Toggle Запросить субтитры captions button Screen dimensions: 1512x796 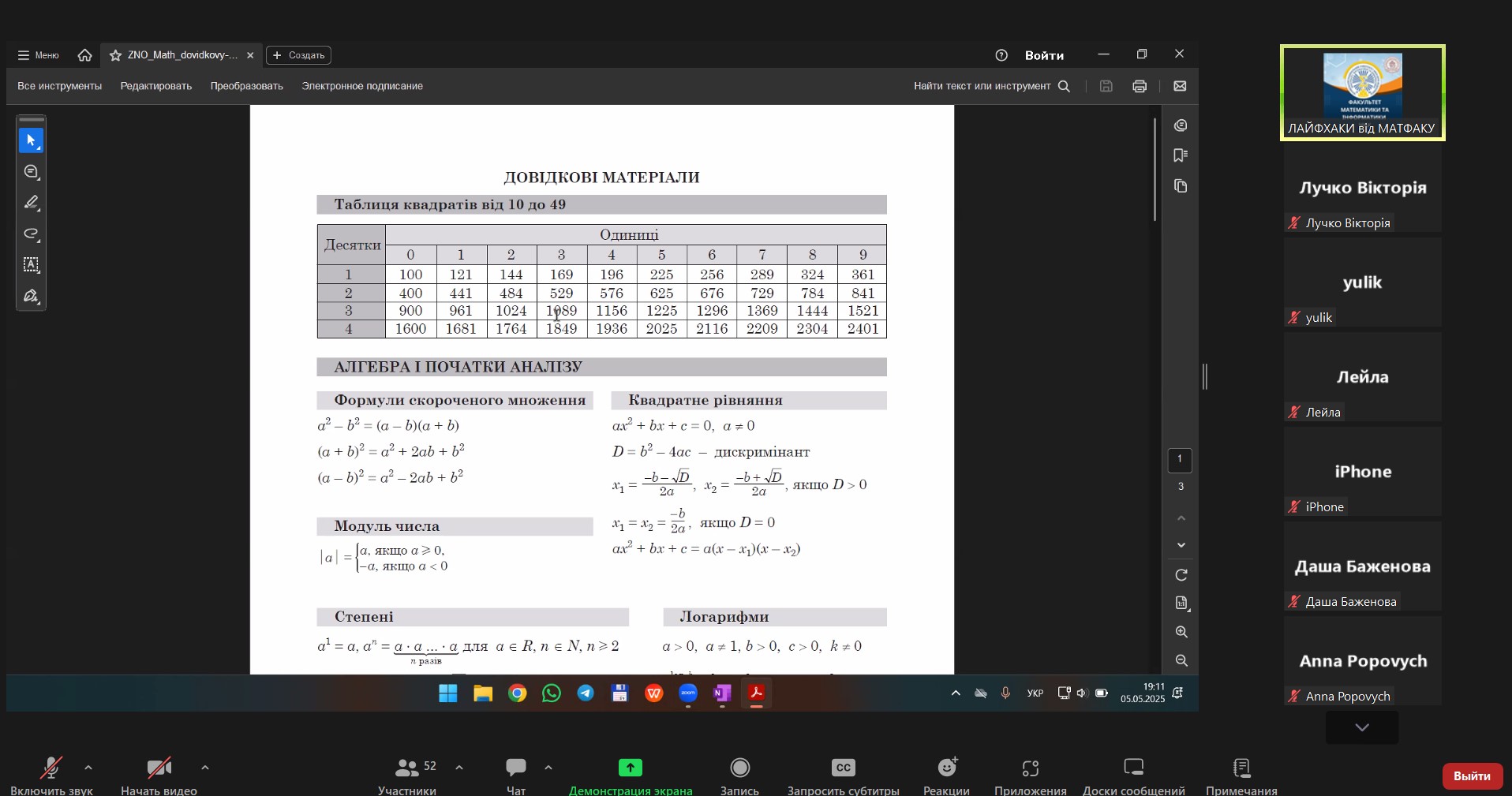[x=843, y=775]
